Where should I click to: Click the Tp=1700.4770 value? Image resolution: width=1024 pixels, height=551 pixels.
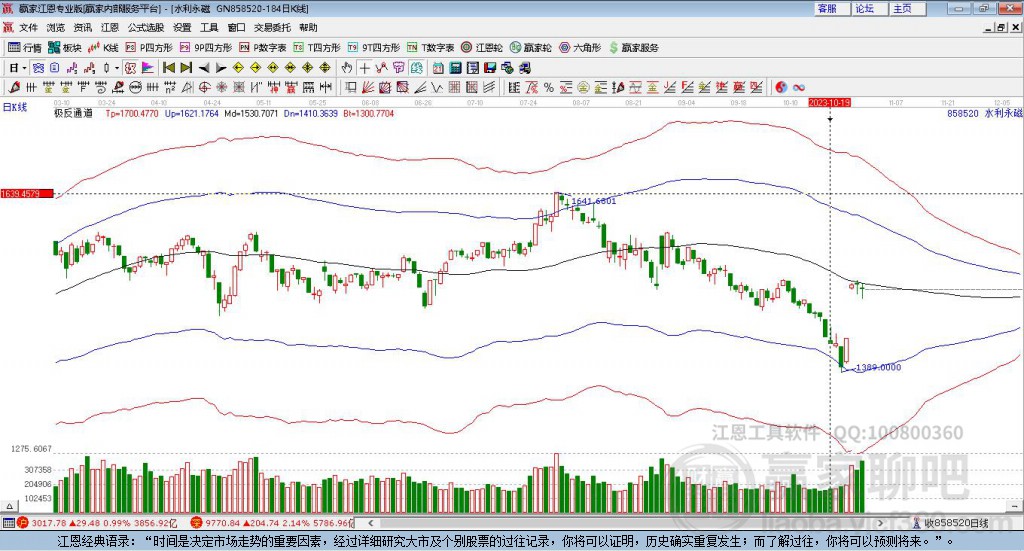click(x=132, y=113)
